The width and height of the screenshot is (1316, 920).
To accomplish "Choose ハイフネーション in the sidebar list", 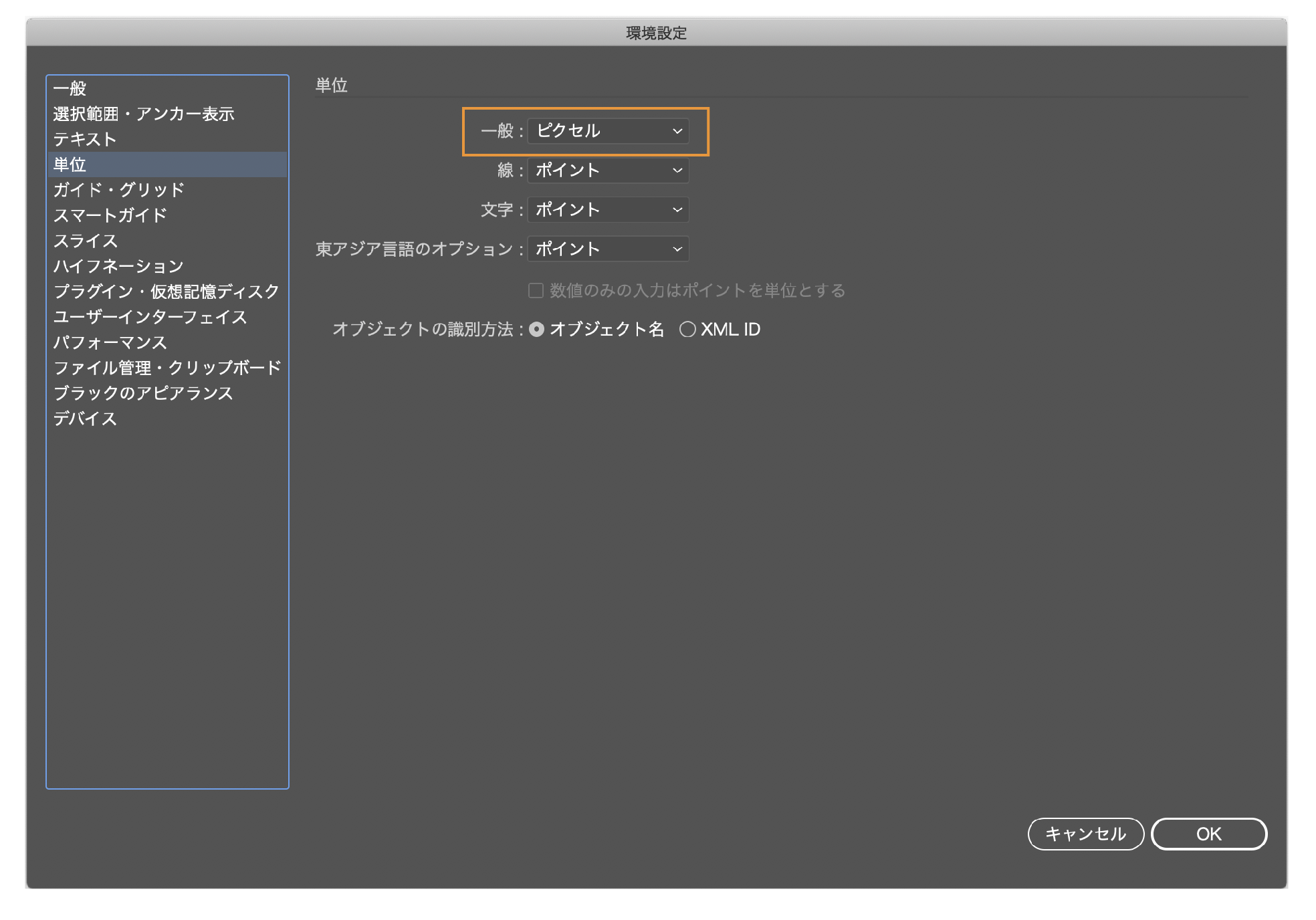I will [x=167, y=266].
